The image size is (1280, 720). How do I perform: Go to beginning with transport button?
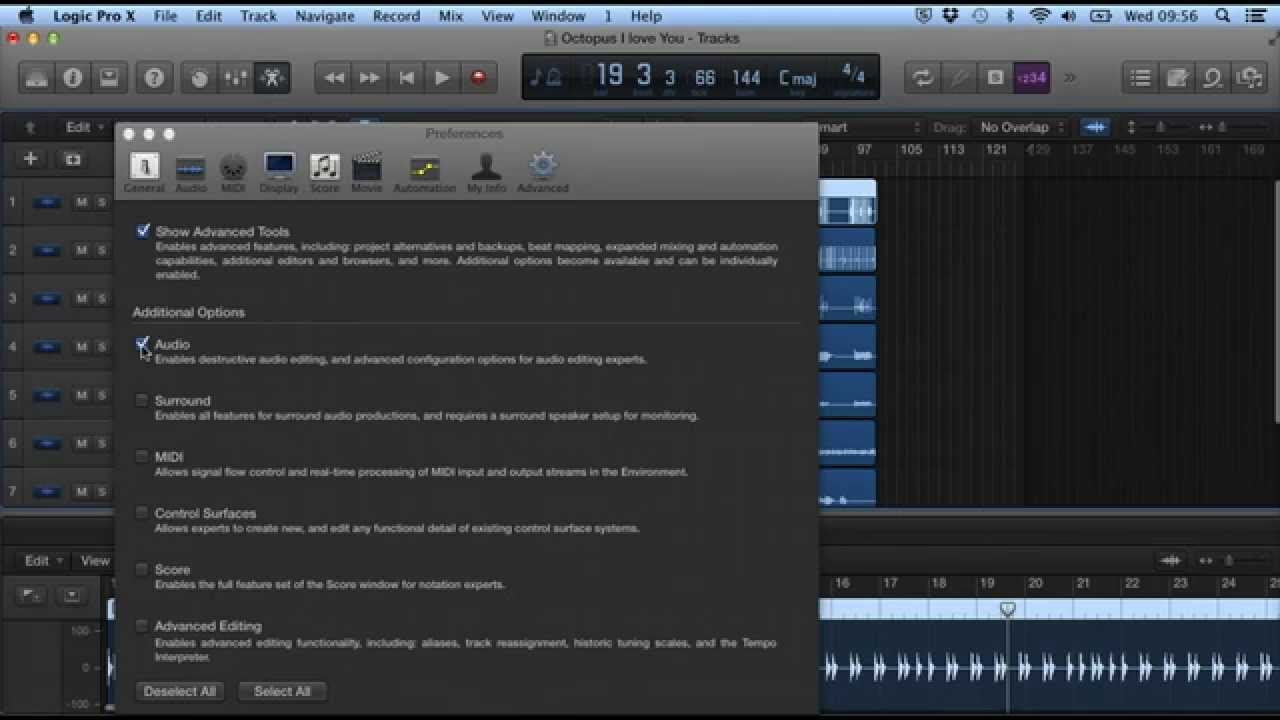(x=406, y=78)
